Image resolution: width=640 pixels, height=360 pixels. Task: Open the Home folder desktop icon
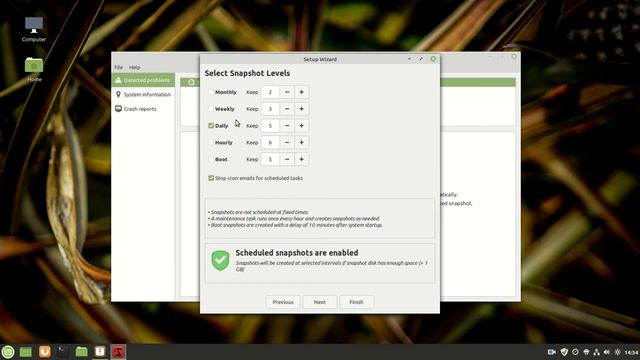click(x=34, y=69)
